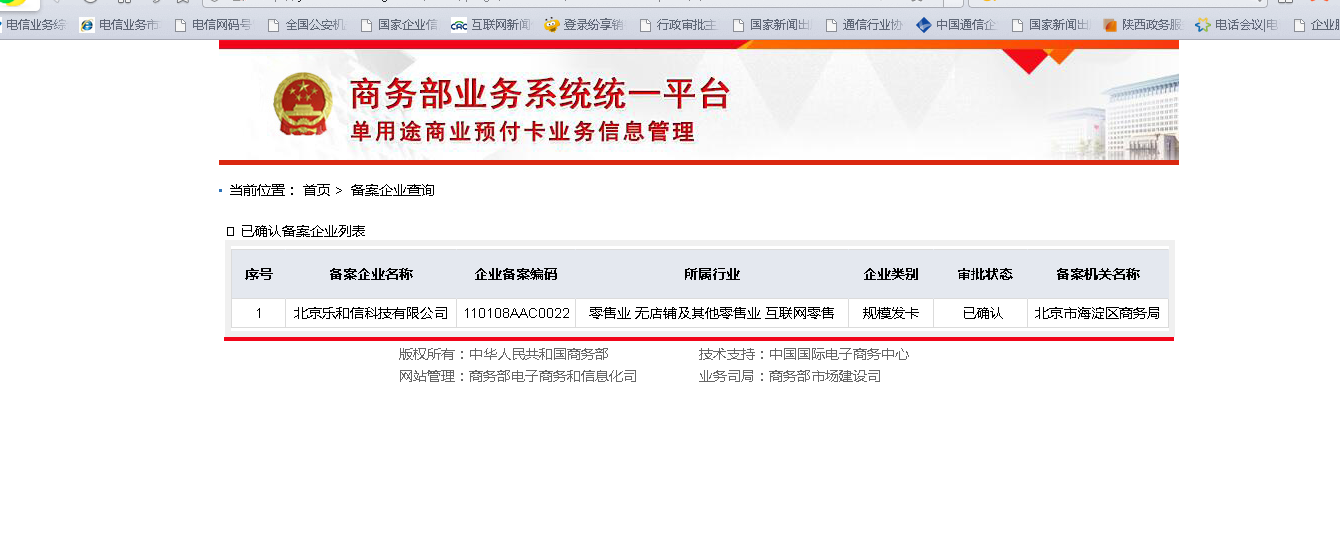Screen dimensions: 1340x557
Task: Click the 序号 column header
Action: pyautogui.click(x=259, y=274)
